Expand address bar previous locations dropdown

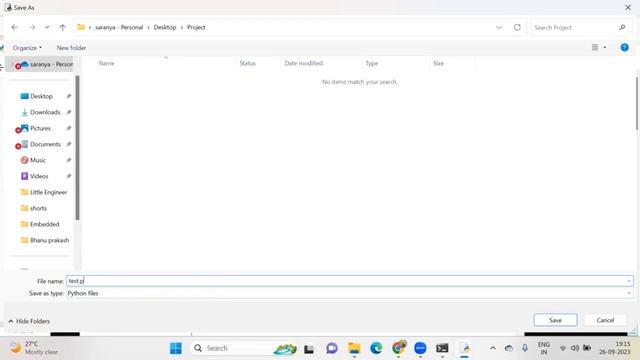pyautogui.click(x=499, y=27)
